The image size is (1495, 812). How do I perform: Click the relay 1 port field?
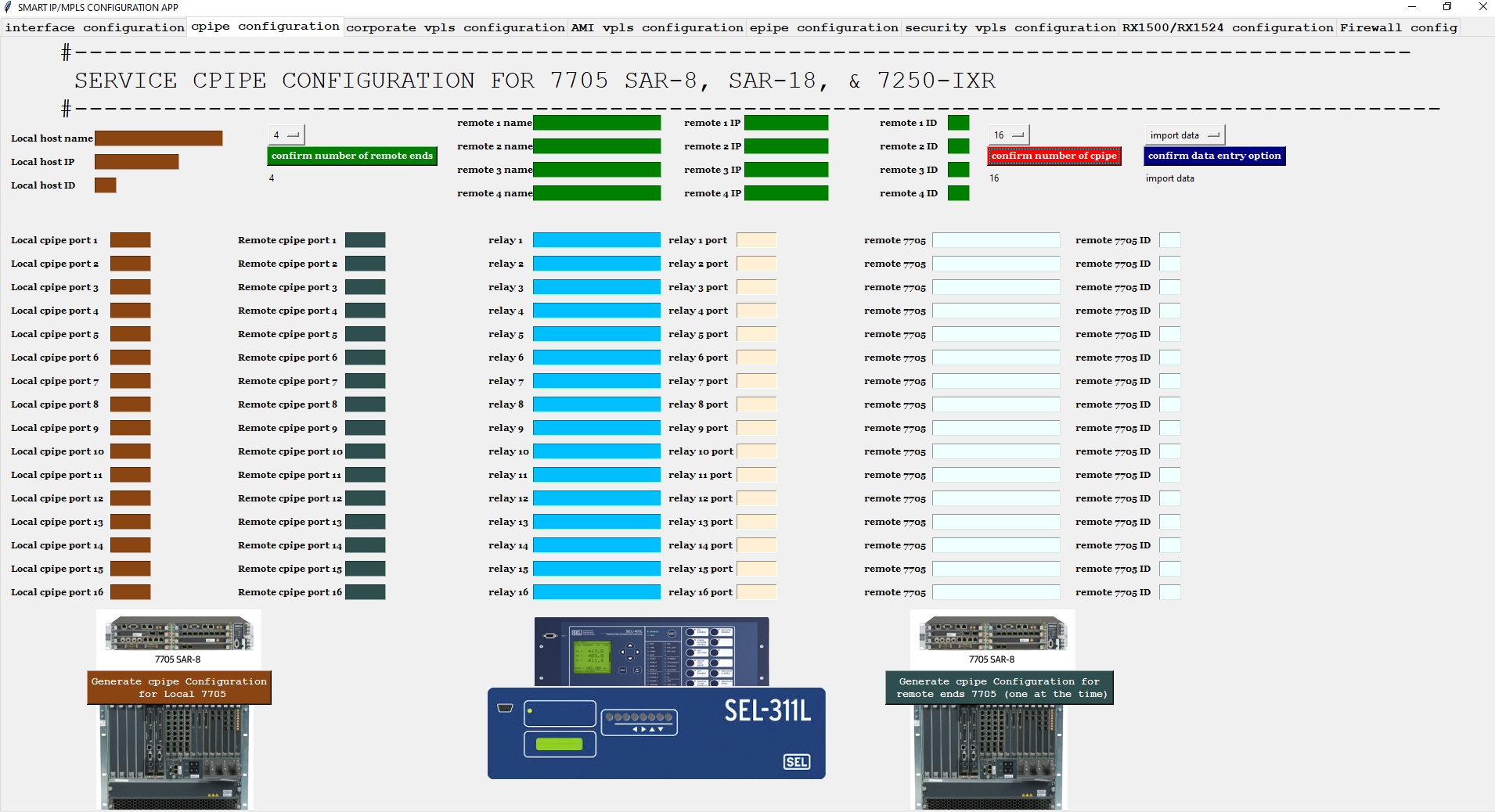(757, 240)
